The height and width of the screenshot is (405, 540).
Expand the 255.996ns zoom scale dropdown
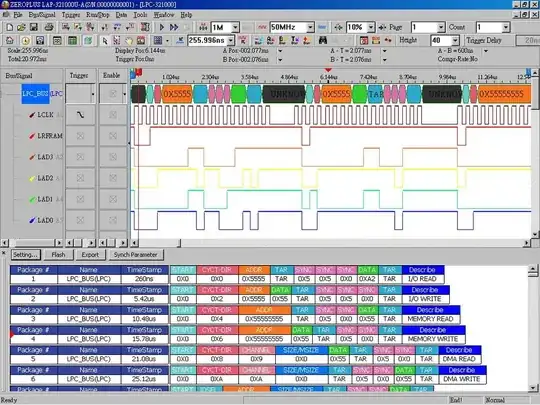click(x=231, y=41)
